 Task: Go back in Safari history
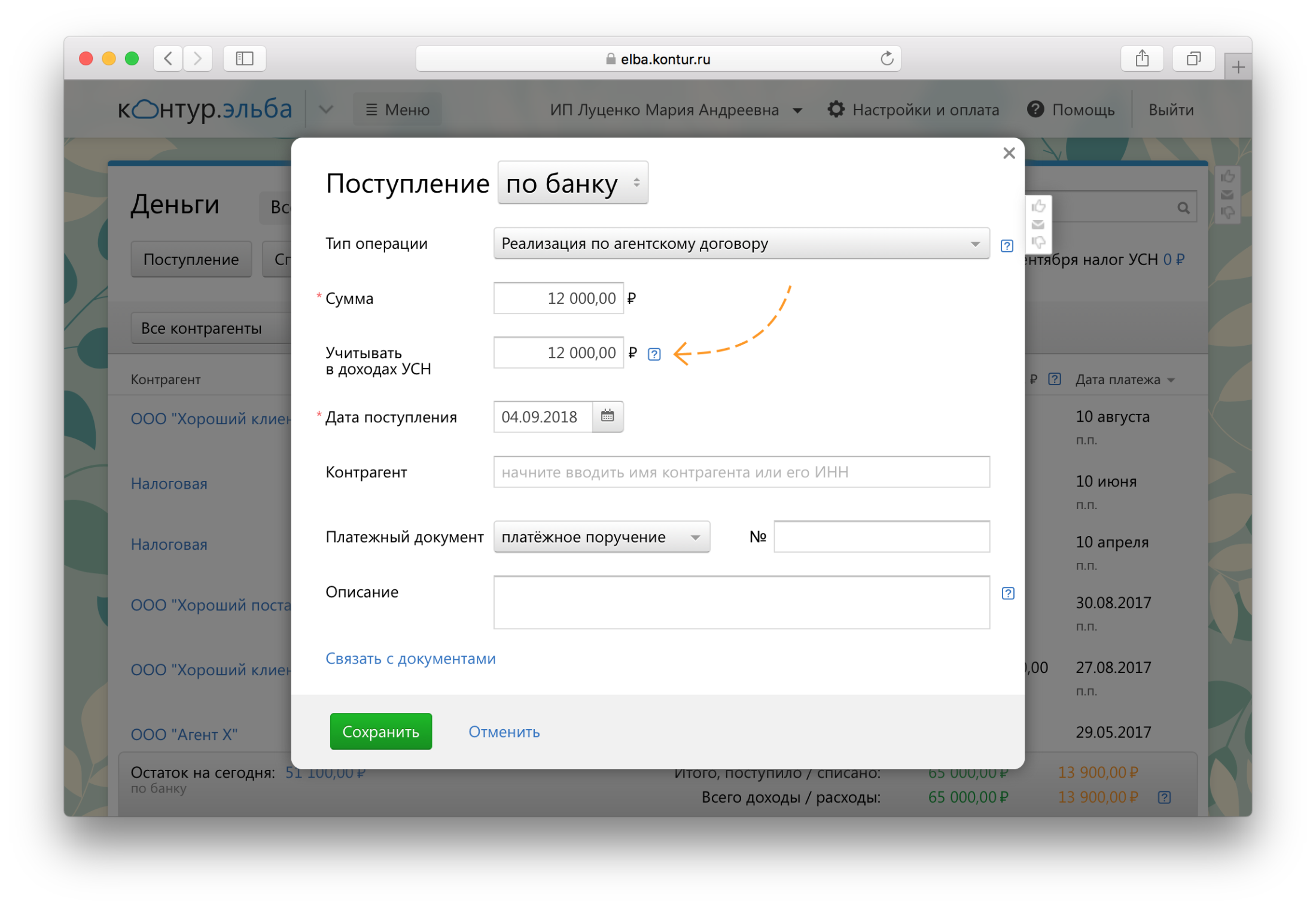tap(168, 59)
